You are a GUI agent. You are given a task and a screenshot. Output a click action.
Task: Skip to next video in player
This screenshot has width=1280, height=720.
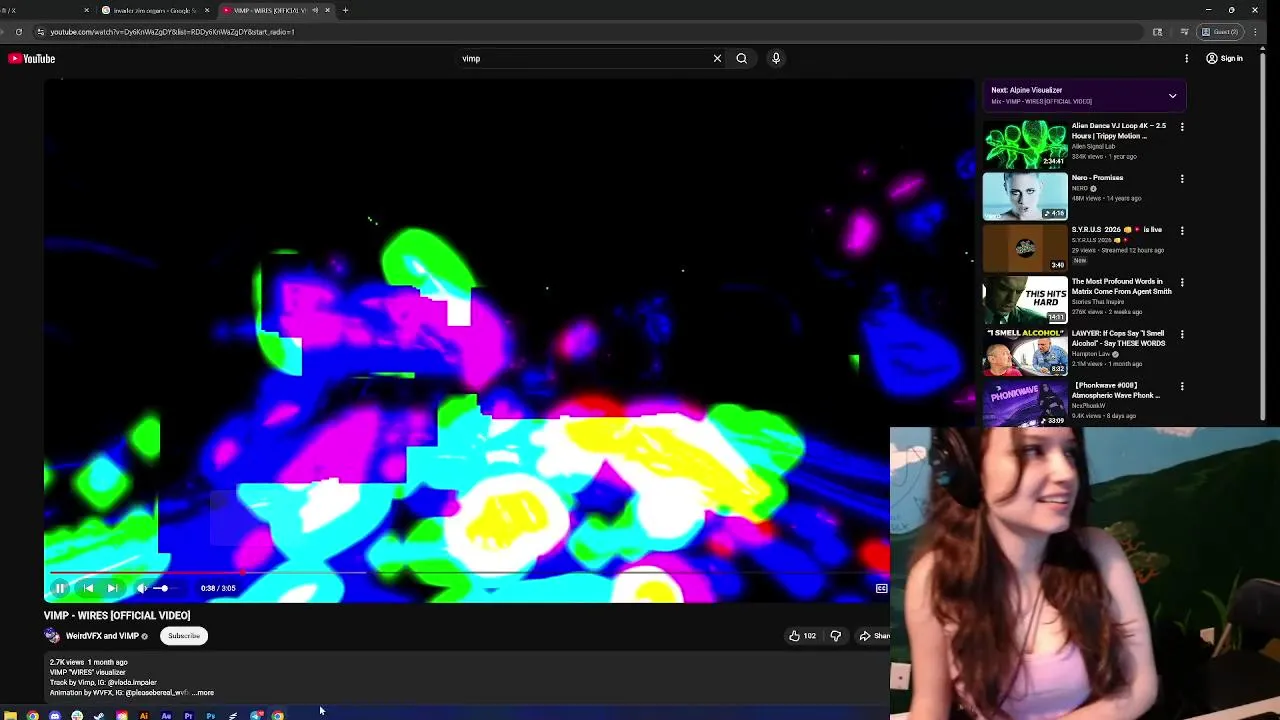[x=112, y=588]
